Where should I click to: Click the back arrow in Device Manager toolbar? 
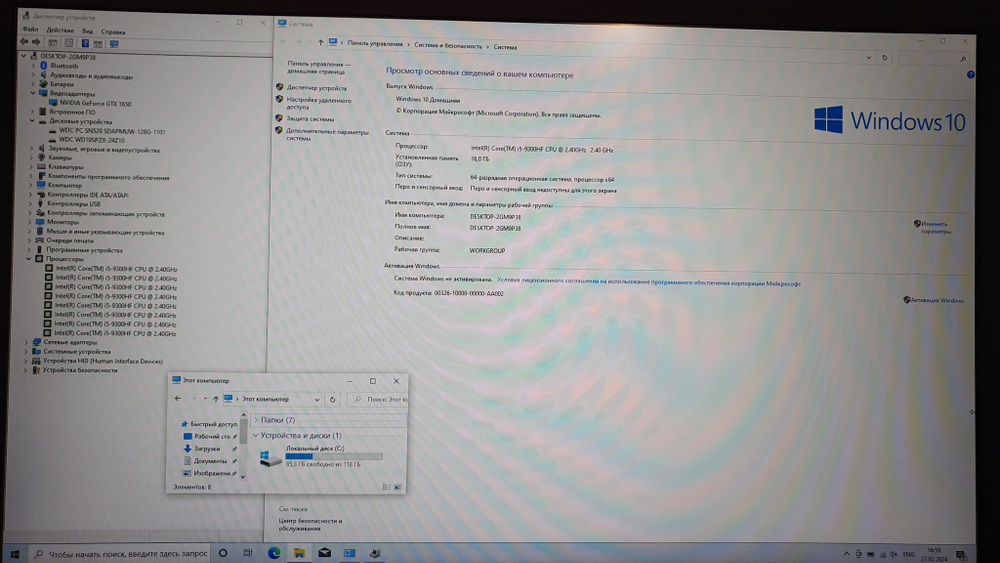click(x=24, y=42)
